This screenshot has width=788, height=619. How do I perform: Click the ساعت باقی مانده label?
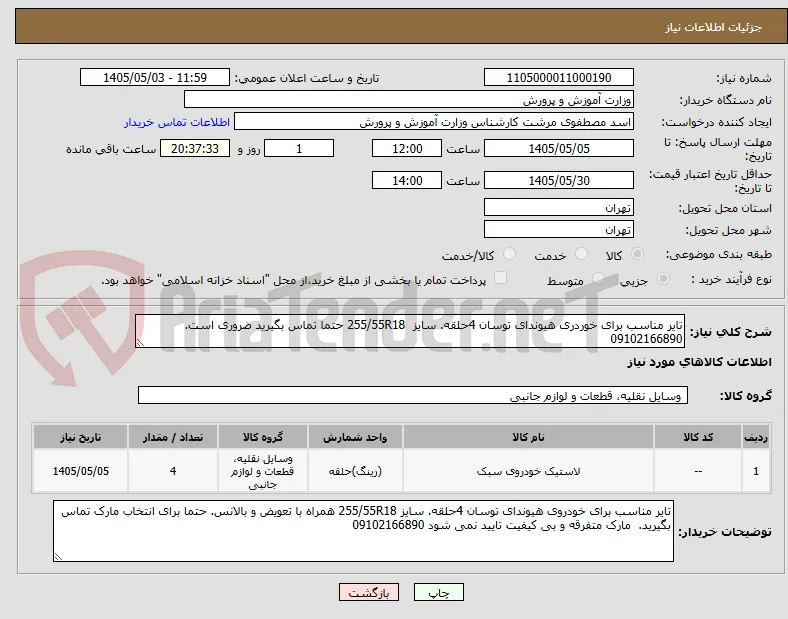point(111,149)
